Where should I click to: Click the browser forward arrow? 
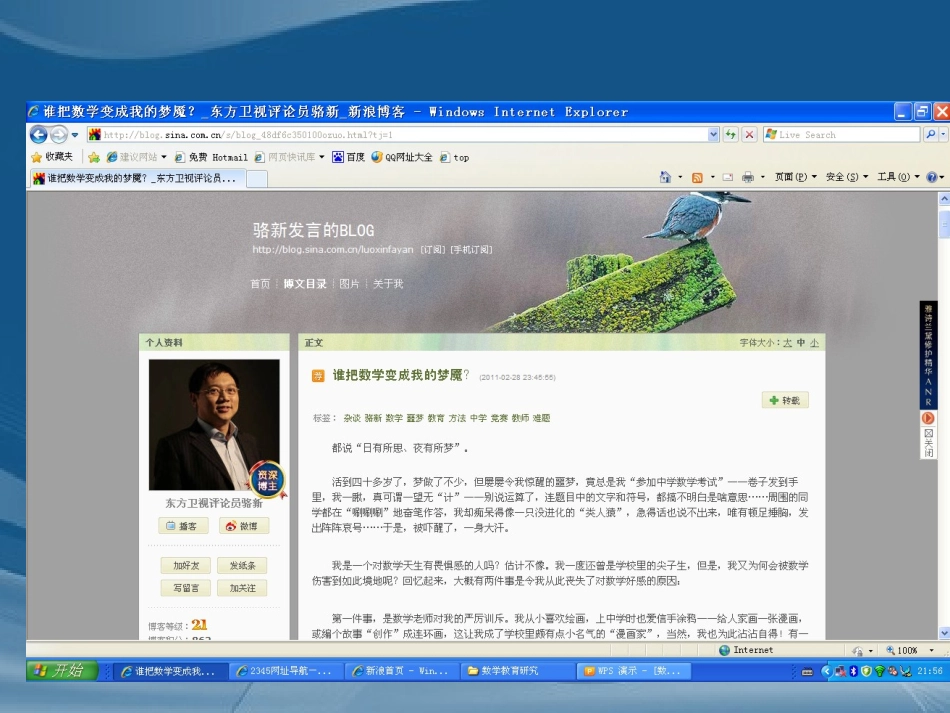click(59, 134)
